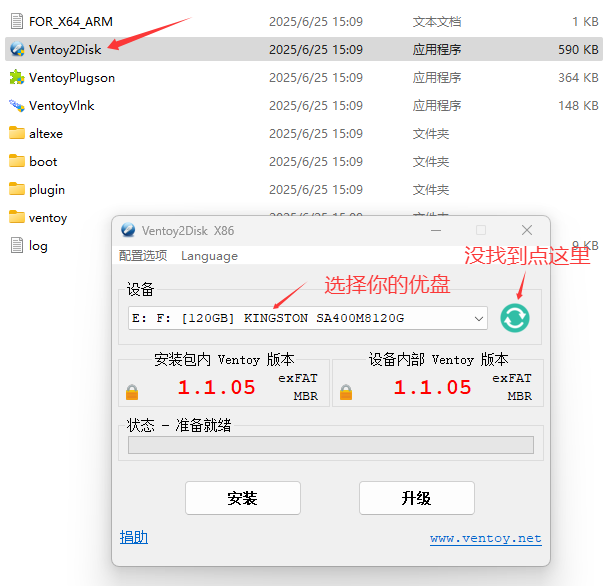The image size is (607, 586).
Task: Click the KINGSTON SA400M8120G device field
Action: tap(308, 318)
